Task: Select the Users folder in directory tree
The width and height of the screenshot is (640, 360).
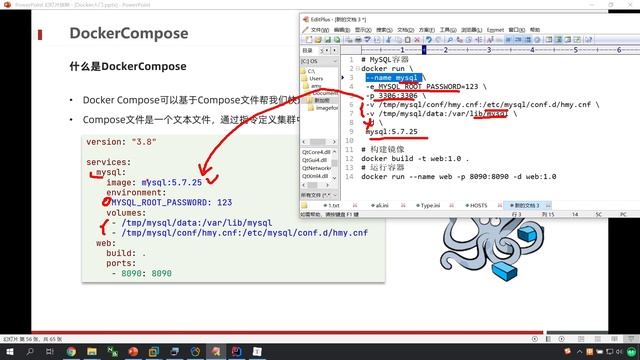Action: point(316,78)
